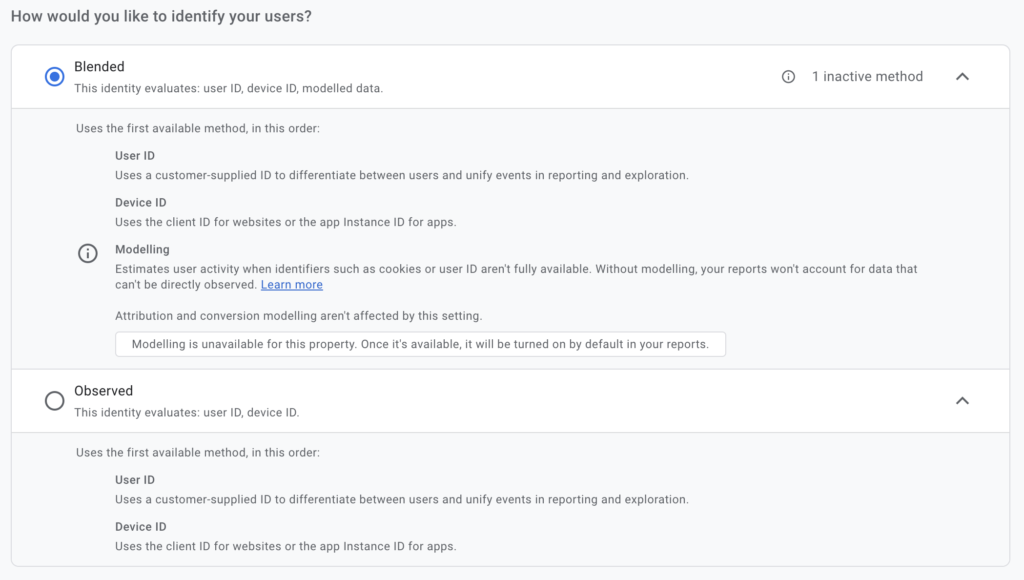
Task: Click User ID heading under Blended
Action: click(135, 156)
